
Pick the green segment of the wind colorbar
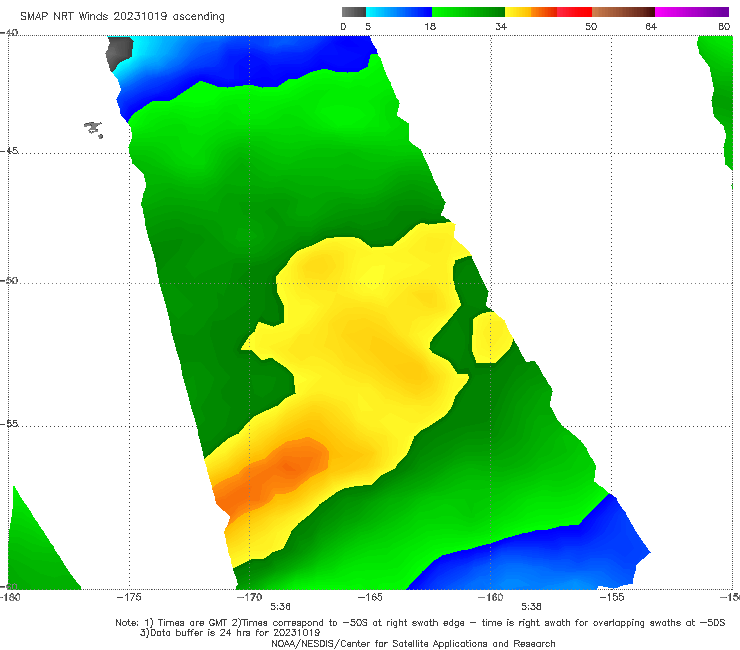468,12
